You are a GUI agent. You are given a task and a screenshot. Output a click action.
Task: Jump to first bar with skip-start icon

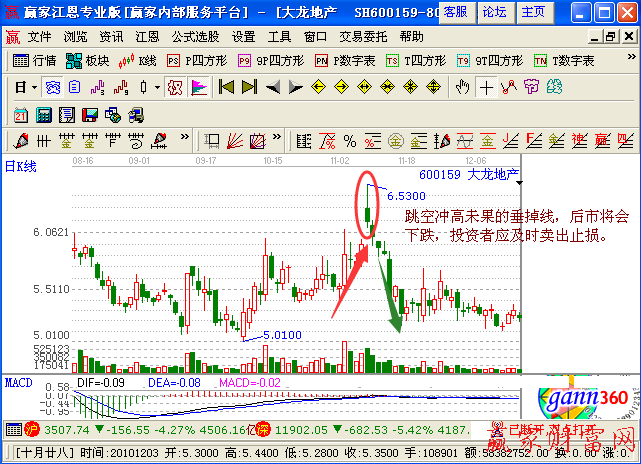click(x=226, y=87)
